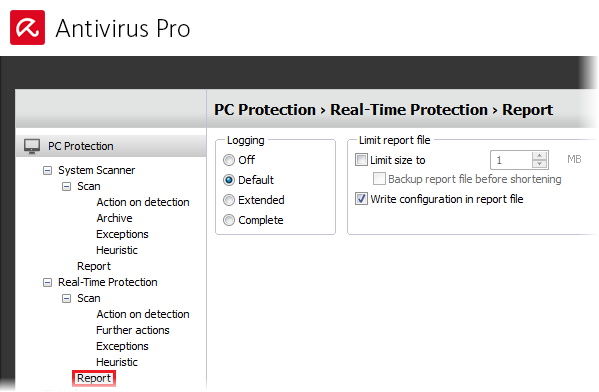Open Further actions settings
Viewport: 599px width, 392px height.
tap(133, 330)
